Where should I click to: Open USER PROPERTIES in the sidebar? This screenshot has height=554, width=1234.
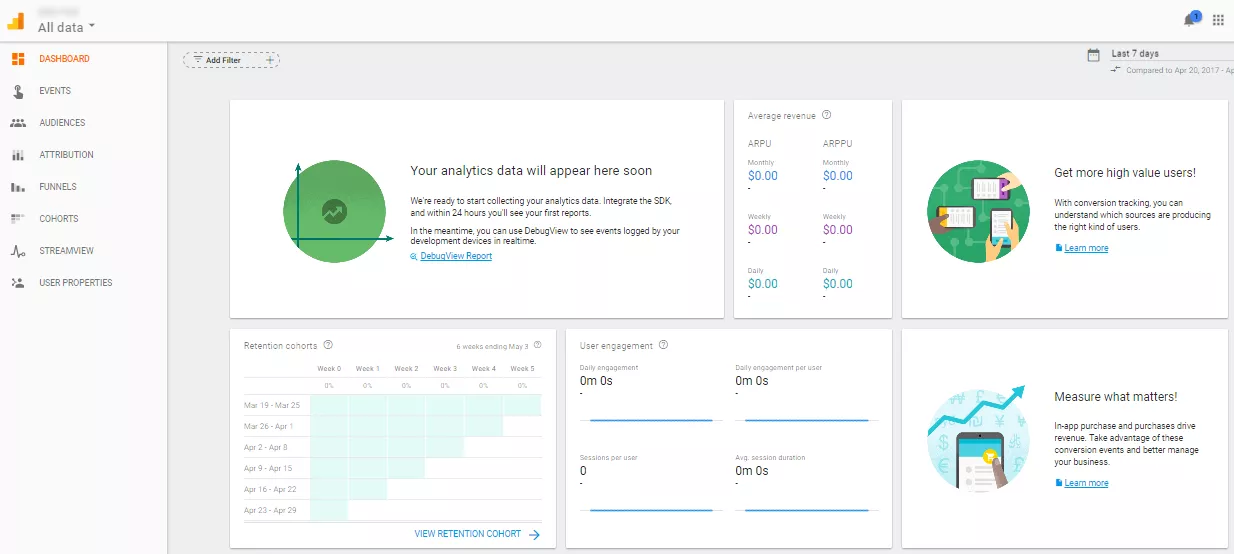76,283
